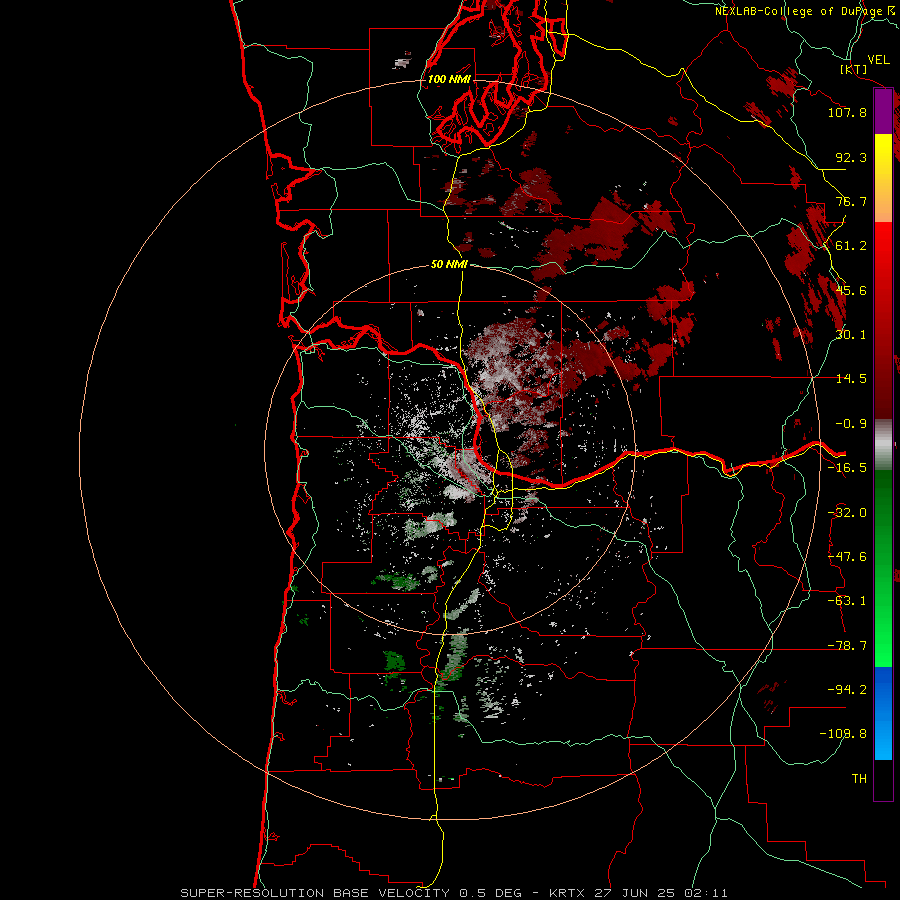This screenshot has height=900, width=900.
Task: Click the -94.2 legend value
Action: pyautogui.click(x=847, y=690)
